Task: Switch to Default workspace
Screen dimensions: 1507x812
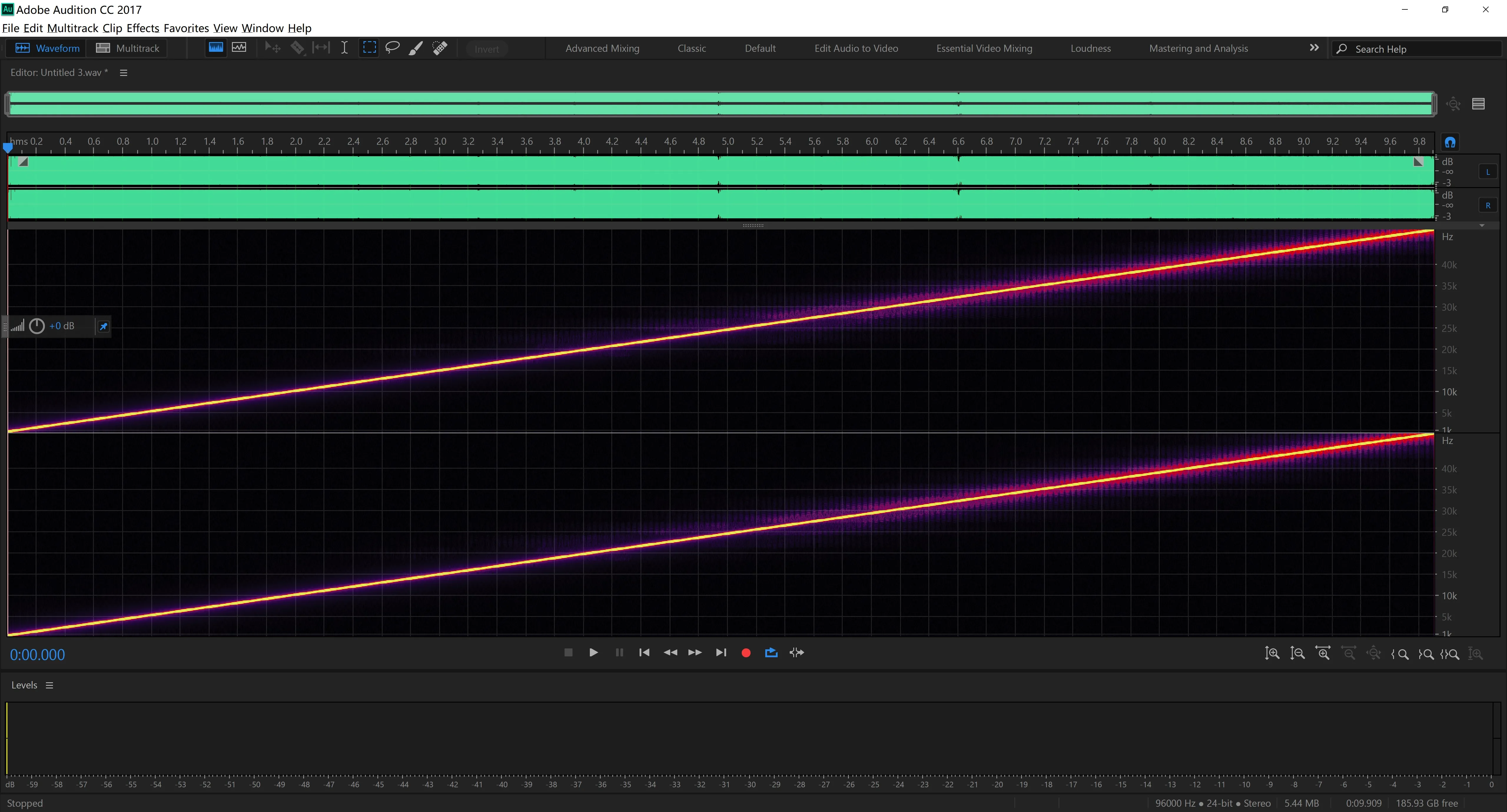Action: click(760, 49)
